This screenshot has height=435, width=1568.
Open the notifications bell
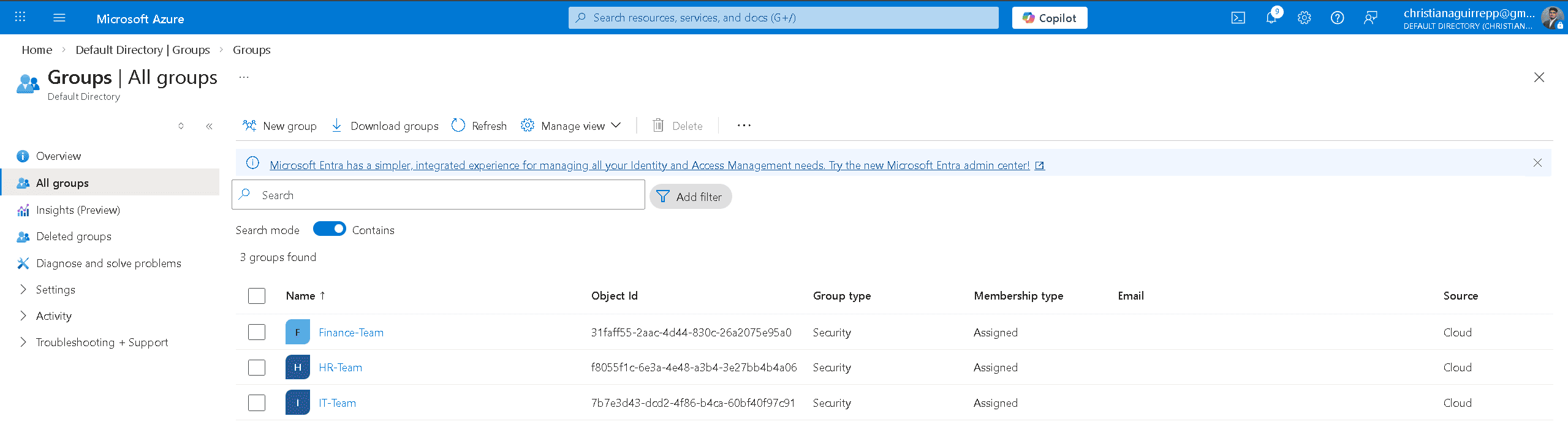point(1271,18)
